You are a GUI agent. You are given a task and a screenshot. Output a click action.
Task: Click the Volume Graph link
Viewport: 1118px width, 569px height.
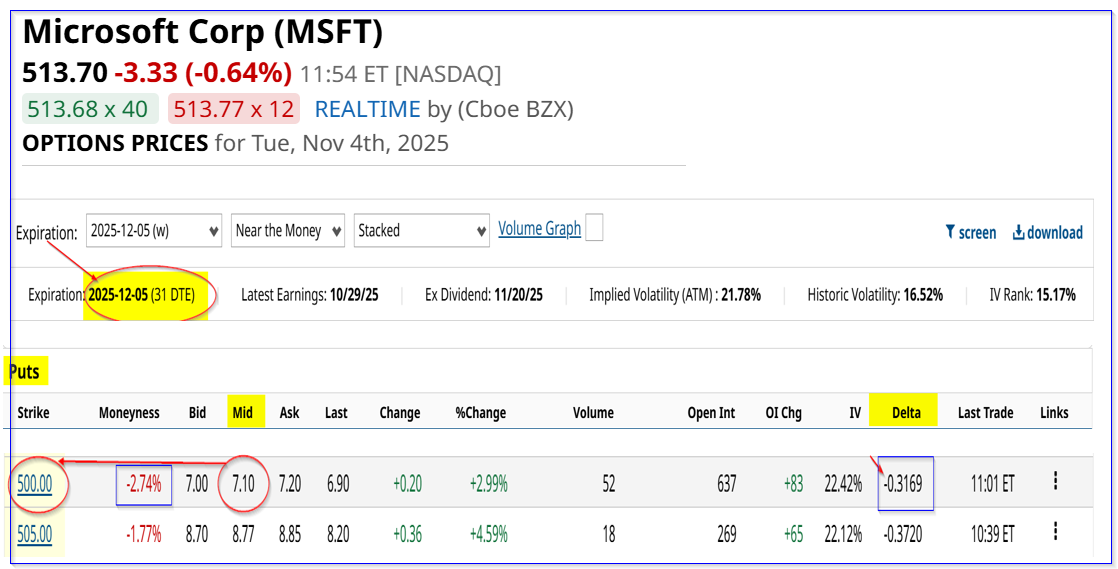click(539, 229)
